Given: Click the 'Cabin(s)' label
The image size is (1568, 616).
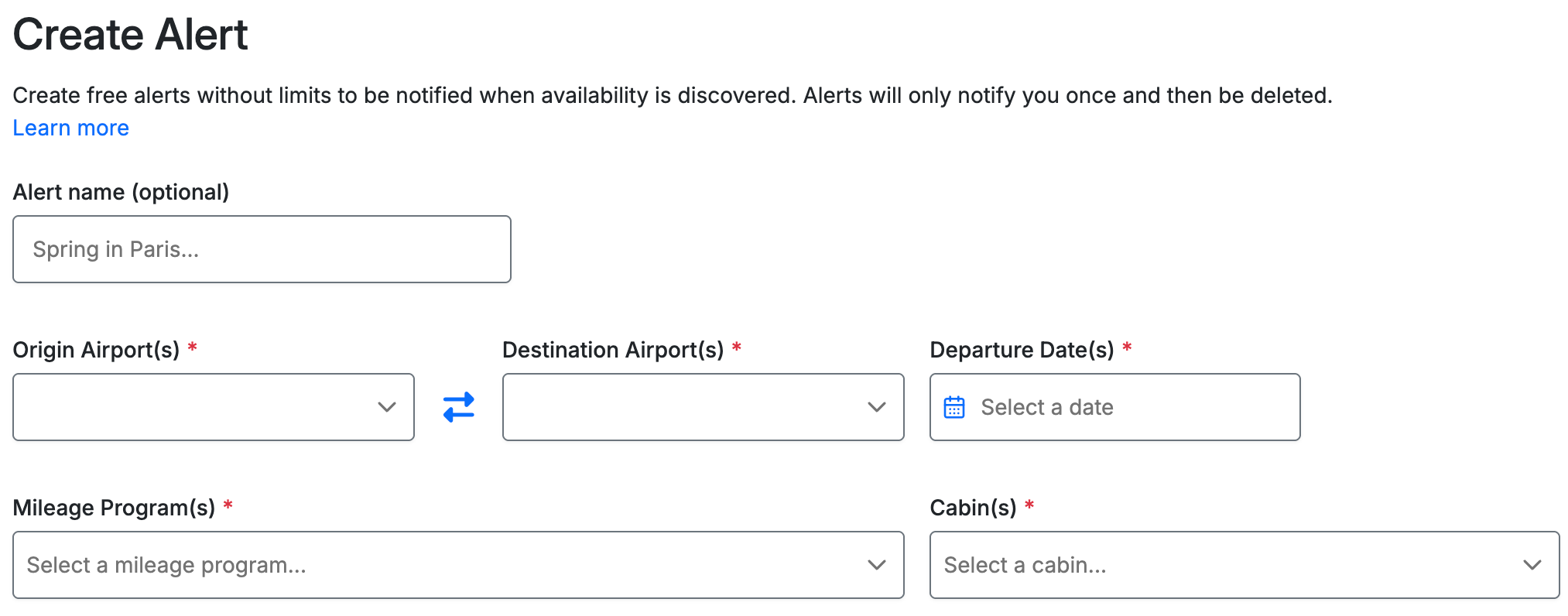Looking at the screenshot, I should click(x=972, y=508).
